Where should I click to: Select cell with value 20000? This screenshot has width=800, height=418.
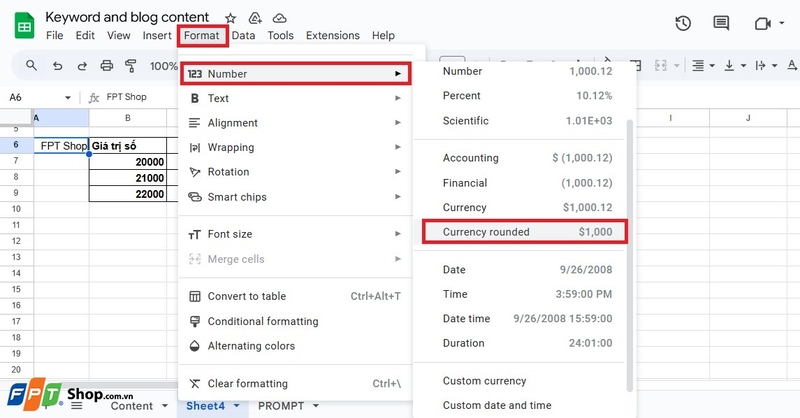tap(128, 162)
